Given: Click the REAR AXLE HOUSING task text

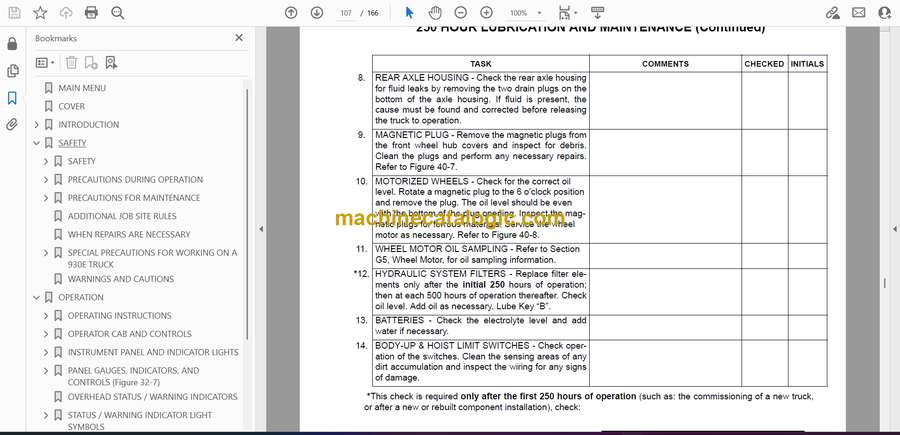Looking at the screenshot, I should [x=480, y=99].
